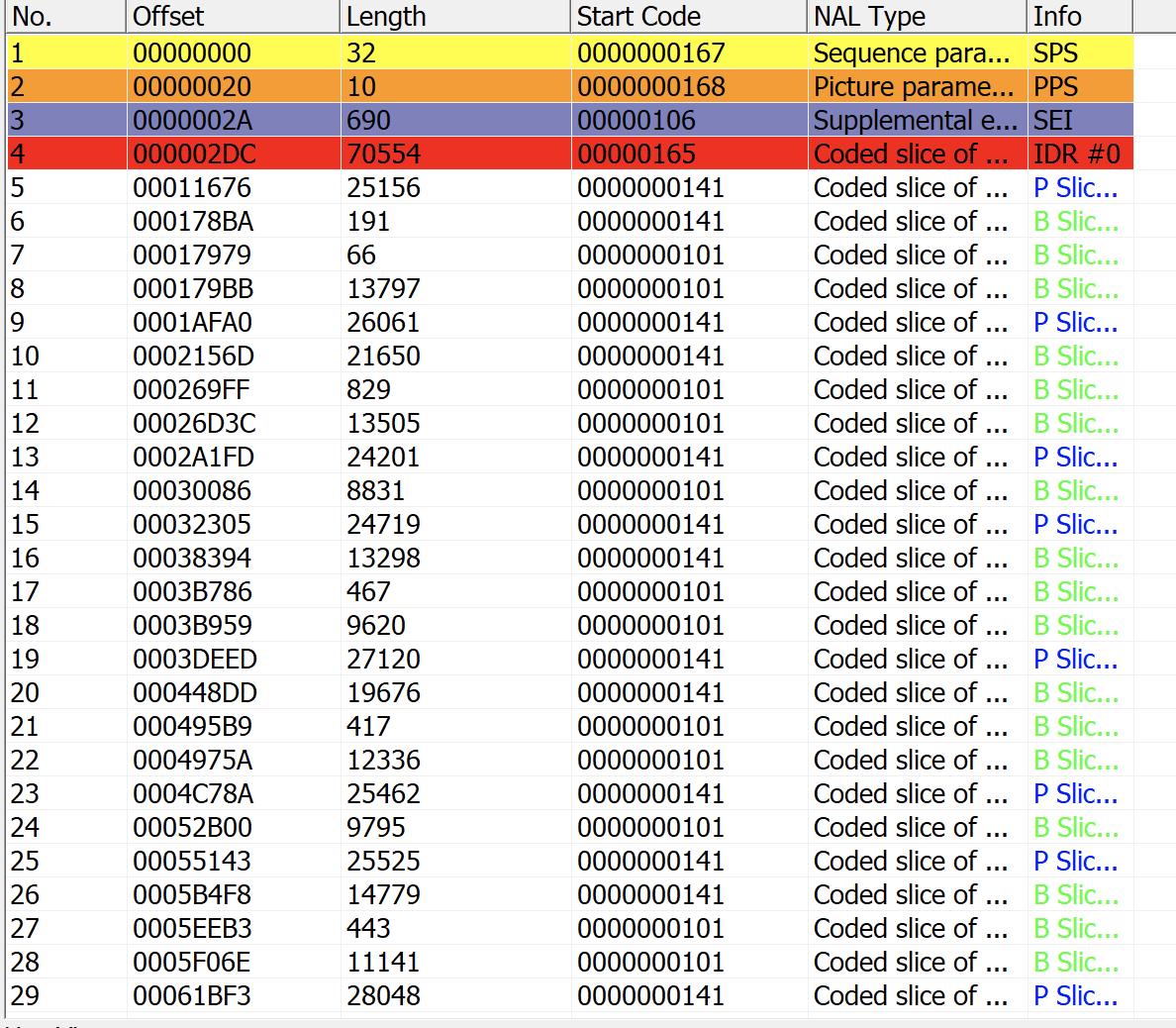Click the Start Code column header
Screen dimensions: 1176x1028
[689, 17]
